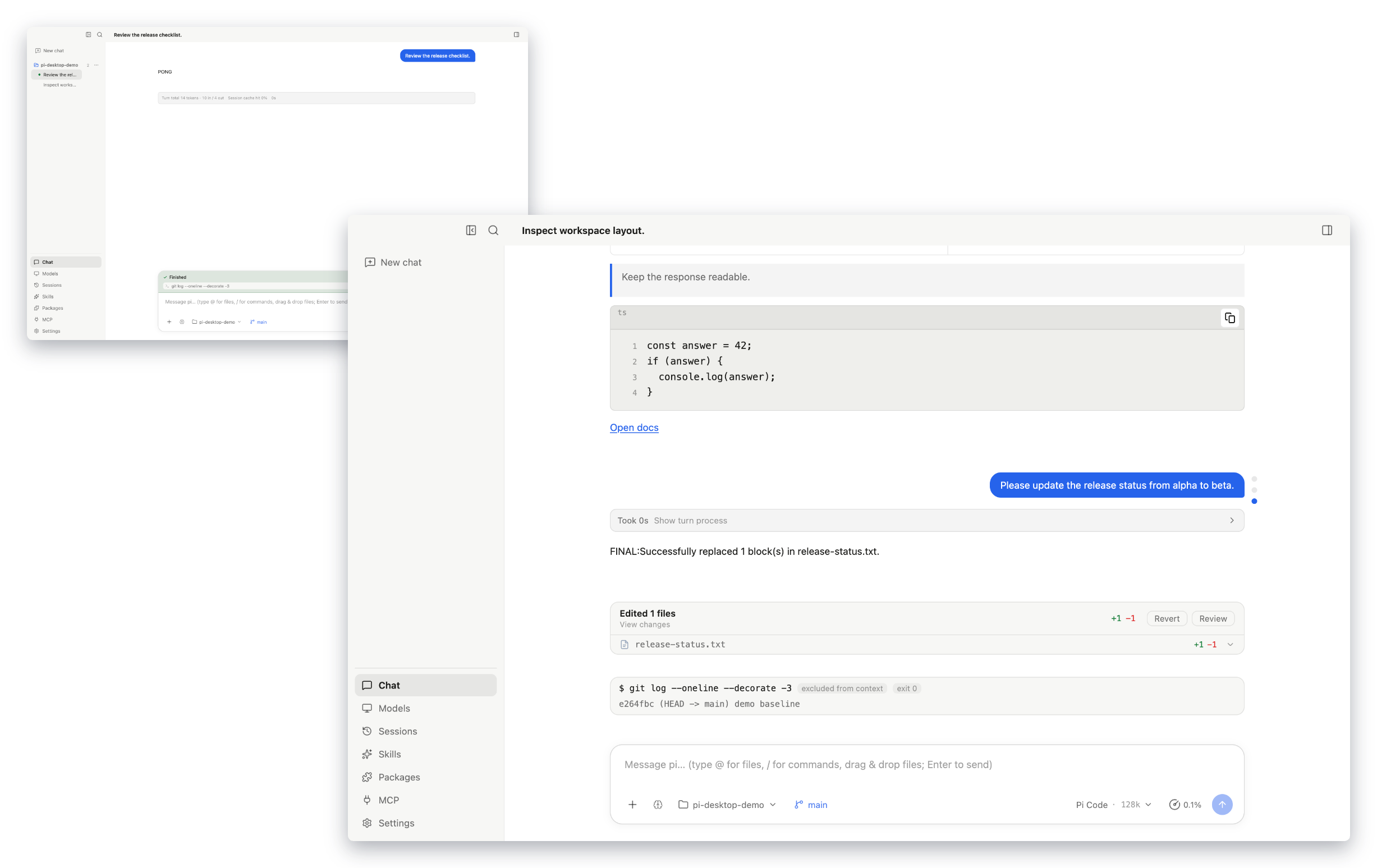Image resolution: width=1377 pixels, height=868 pixels.
Task: Click 'Please update the release status' message bubble
Action: pyautogui.click(x=1116, y=485)
